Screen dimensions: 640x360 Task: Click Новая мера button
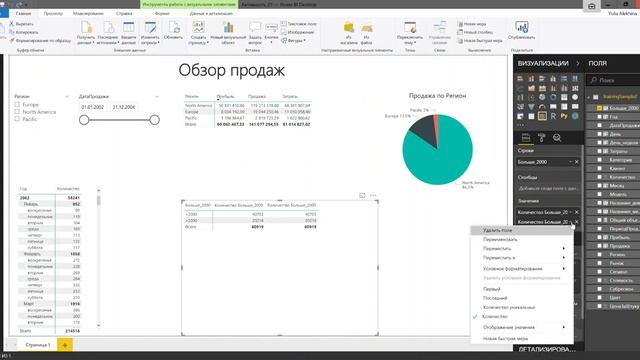point(471,24)
